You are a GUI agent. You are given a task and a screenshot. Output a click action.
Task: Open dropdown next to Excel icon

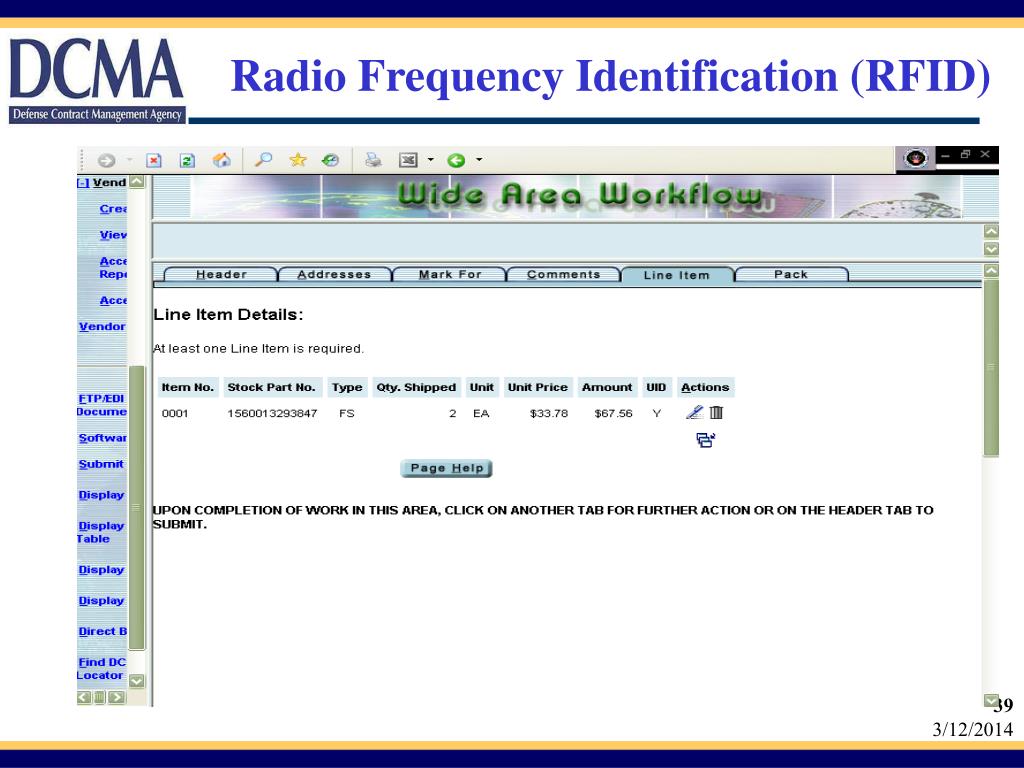click(430, 159)
